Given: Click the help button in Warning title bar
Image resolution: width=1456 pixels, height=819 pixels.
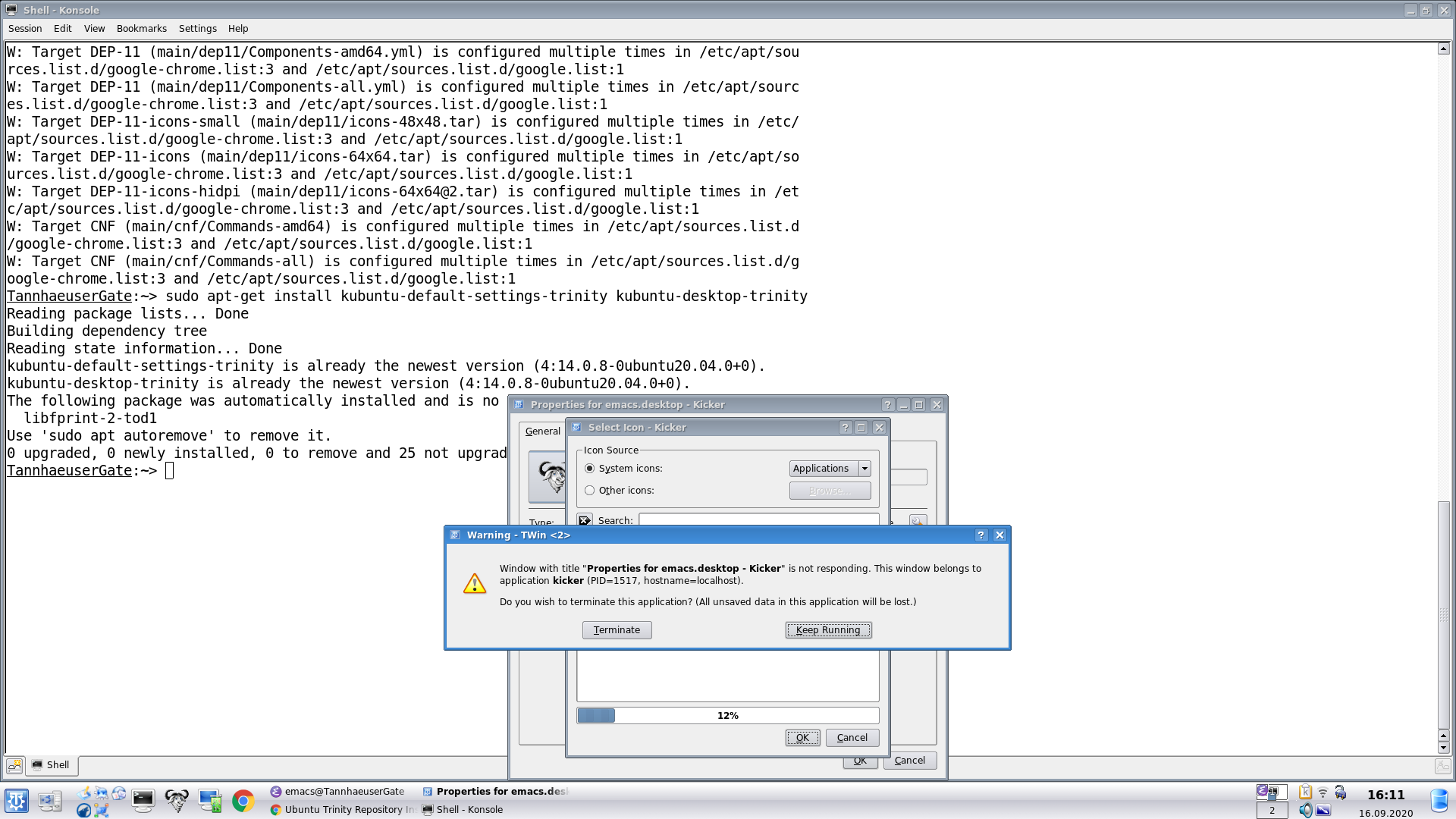Looking at the screenshot, I should [981, 535].
